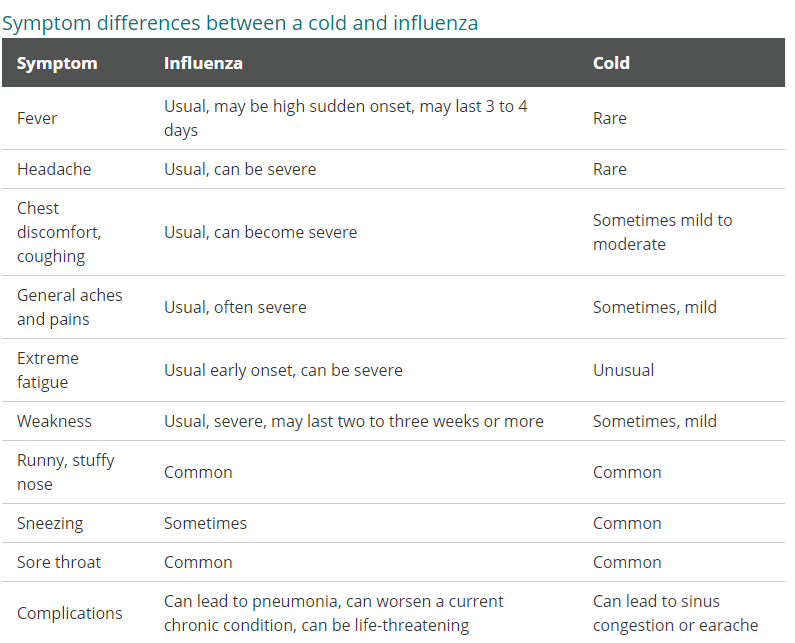This screenshot has width=795, height=643.
Task: Click the Complications row label
Action: [69, 613]
